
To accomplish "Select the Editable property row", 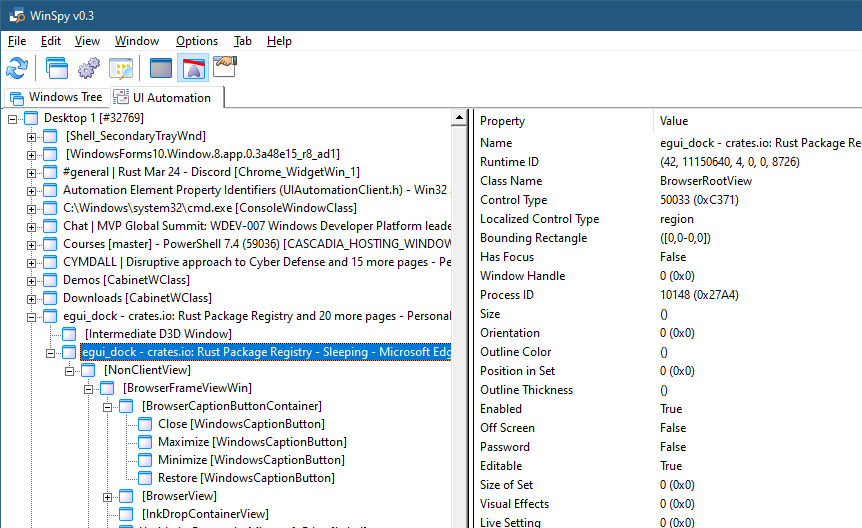I will click(x=668, y=465).
